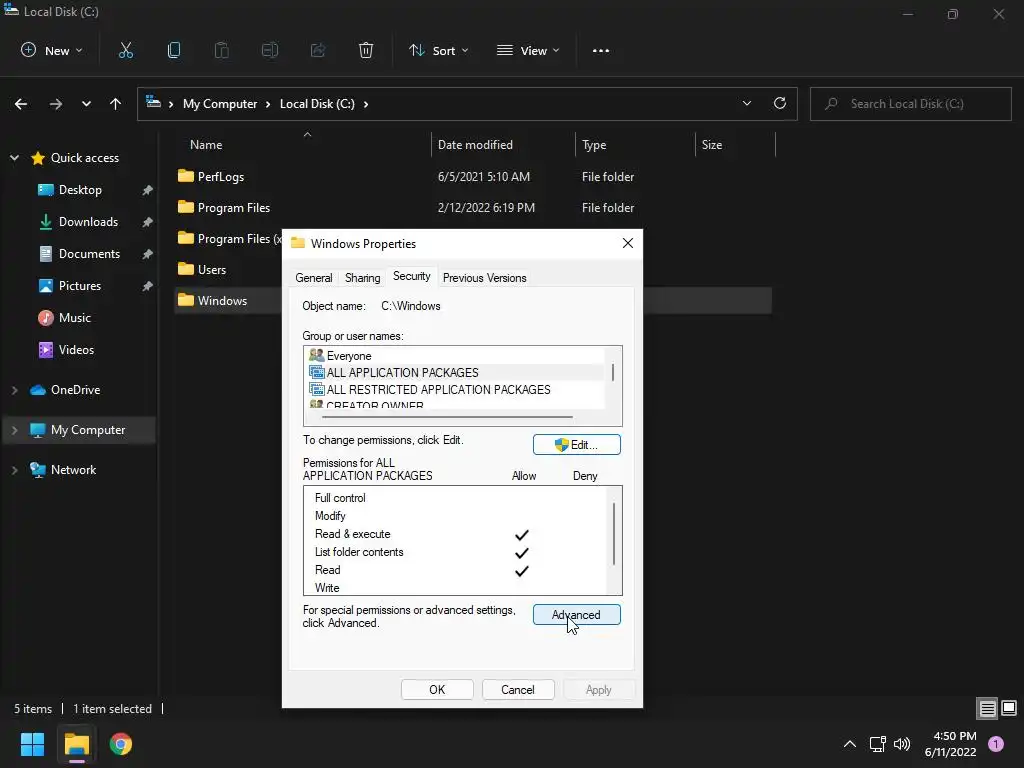Screen dimensions: 1024x768
Task: Open Documents in Quick access
Action: [89, 253]
